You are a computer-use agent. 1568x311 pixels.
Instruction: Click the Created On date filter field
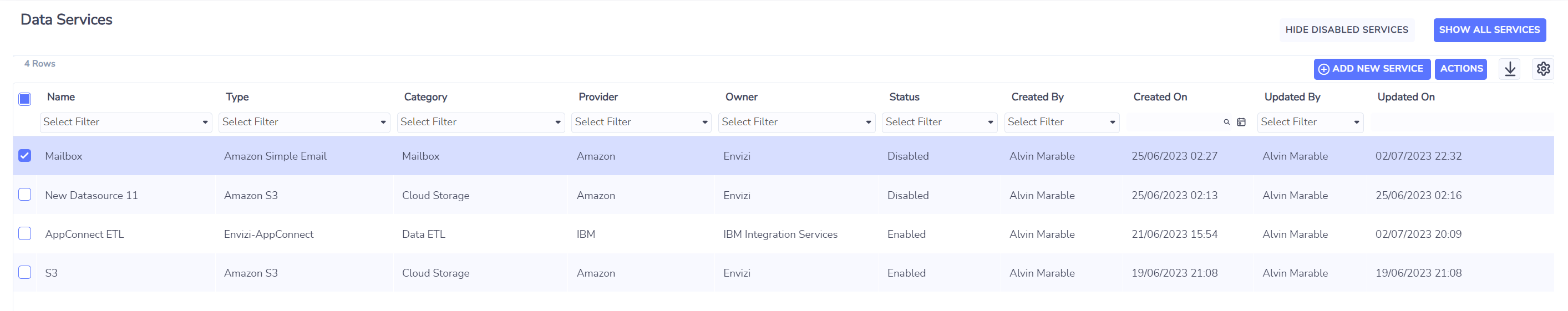1174,123
